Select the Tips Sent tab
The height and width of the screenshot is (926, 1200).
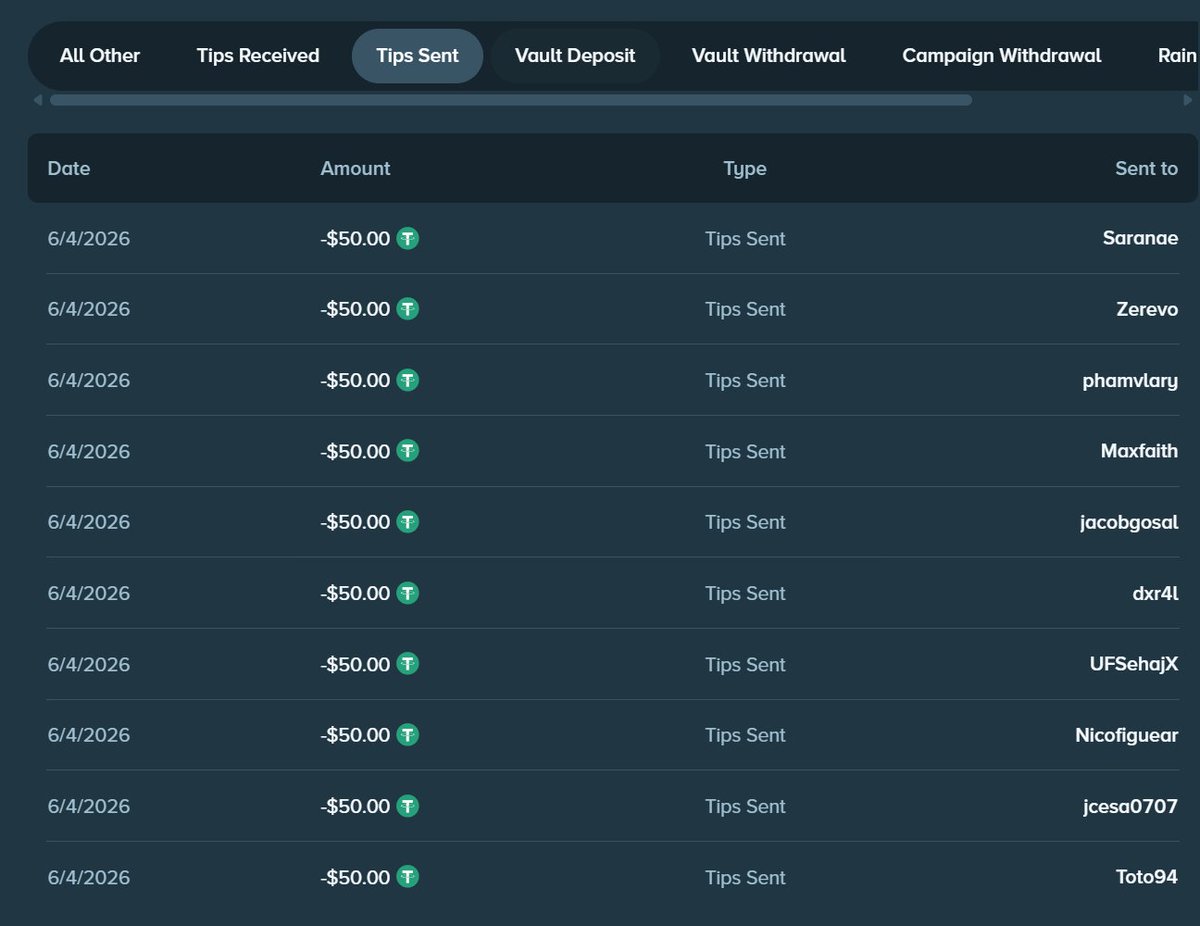point(418,56)
